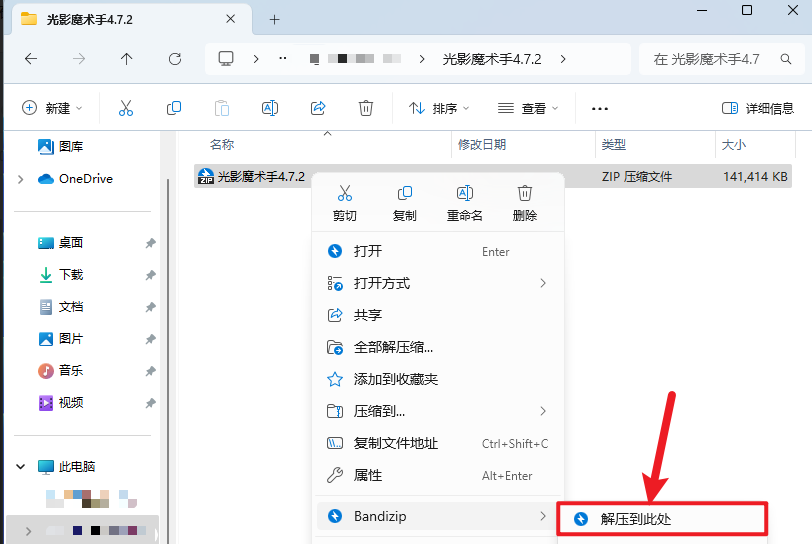Screen dimensions: 812x544
Task: Select 桌面 in the sidebar
Action: pyautogui.click(x=70, y=242)
